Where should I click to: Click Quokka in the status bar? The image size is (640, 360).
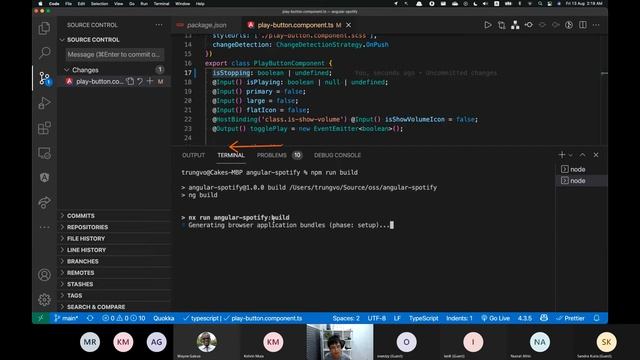point(164,318)
